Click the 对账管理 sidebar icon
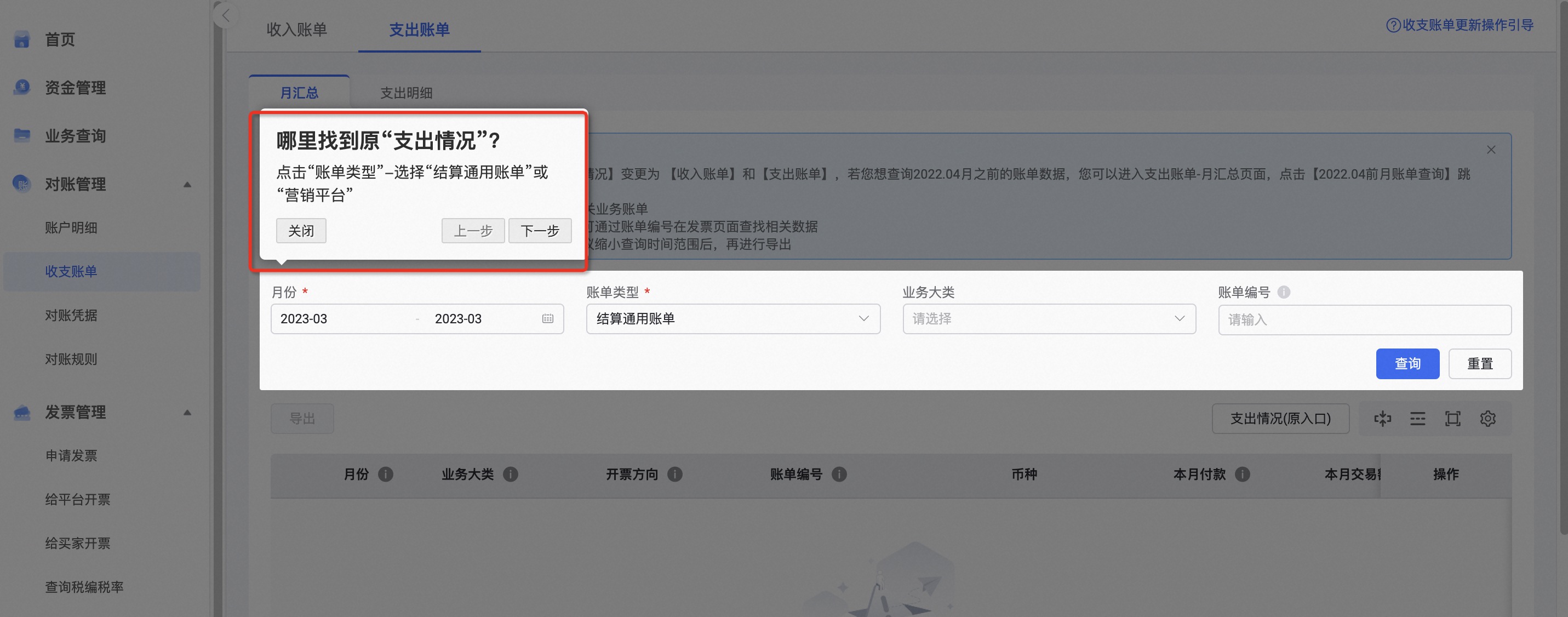Viewport: 1568px width, 617px height. coord(22,184)
